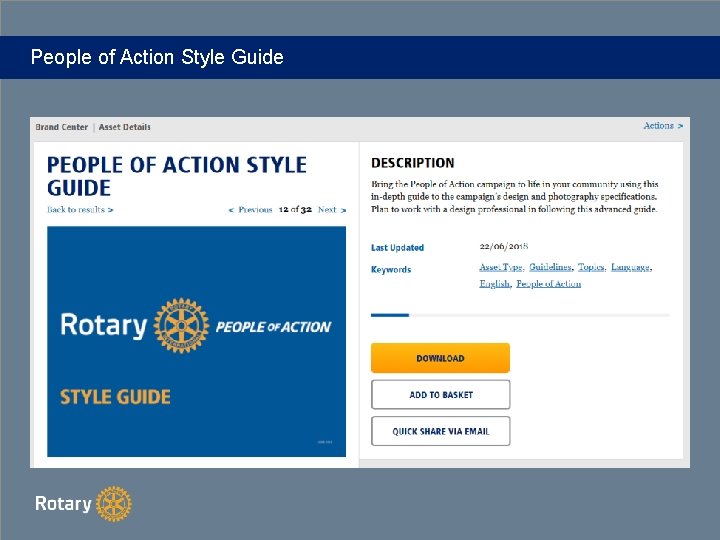Image resolution: width=720 pixels, height=540 pixels.
Task: Open the Topics keyword link
Action: click(591, 267)
